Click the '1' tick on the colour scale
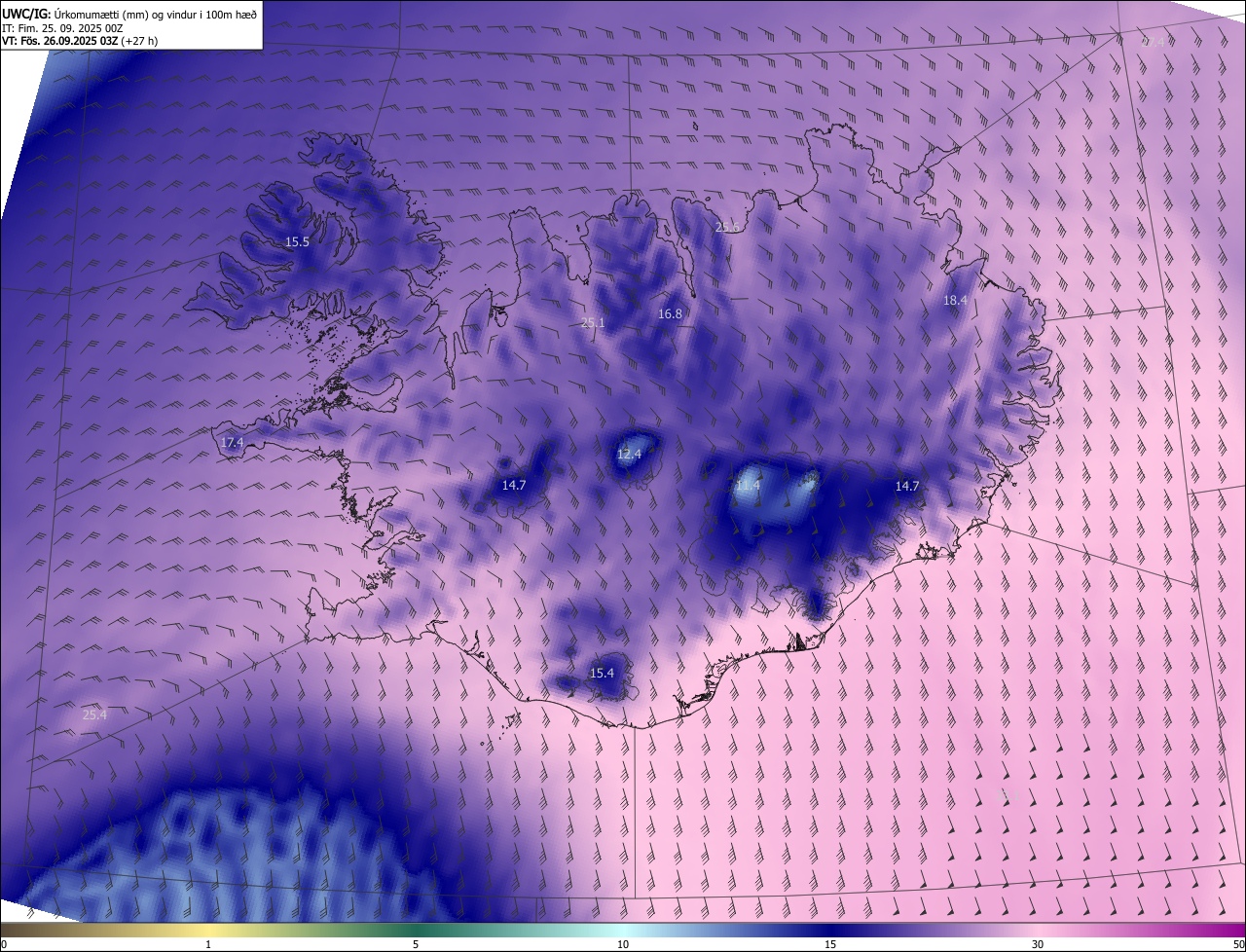 208,944
